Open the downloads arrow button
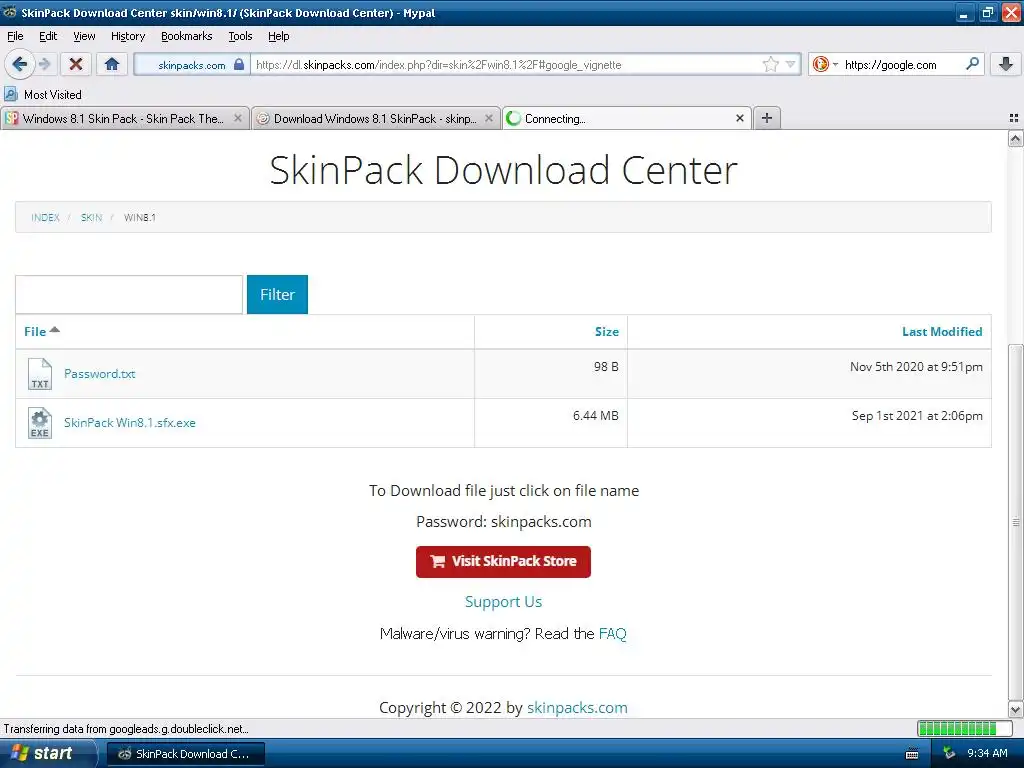 pyautogui.click(x=1006, y=64)
